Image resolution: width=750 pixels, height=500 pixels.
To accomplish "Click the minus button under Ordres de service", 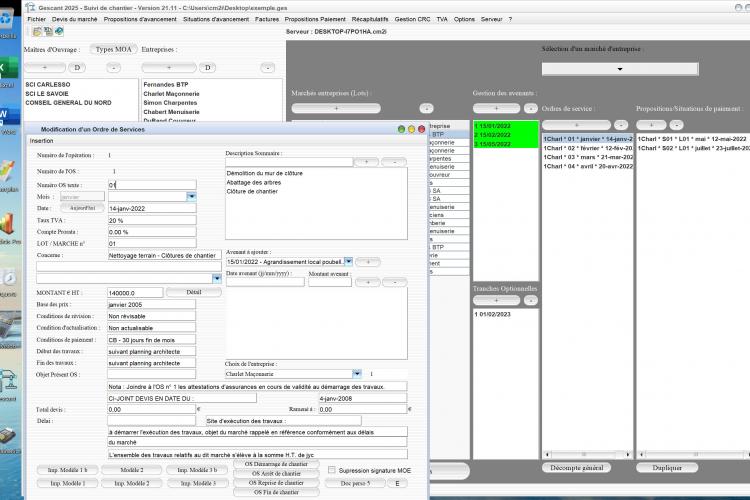I will coord(621,125).
